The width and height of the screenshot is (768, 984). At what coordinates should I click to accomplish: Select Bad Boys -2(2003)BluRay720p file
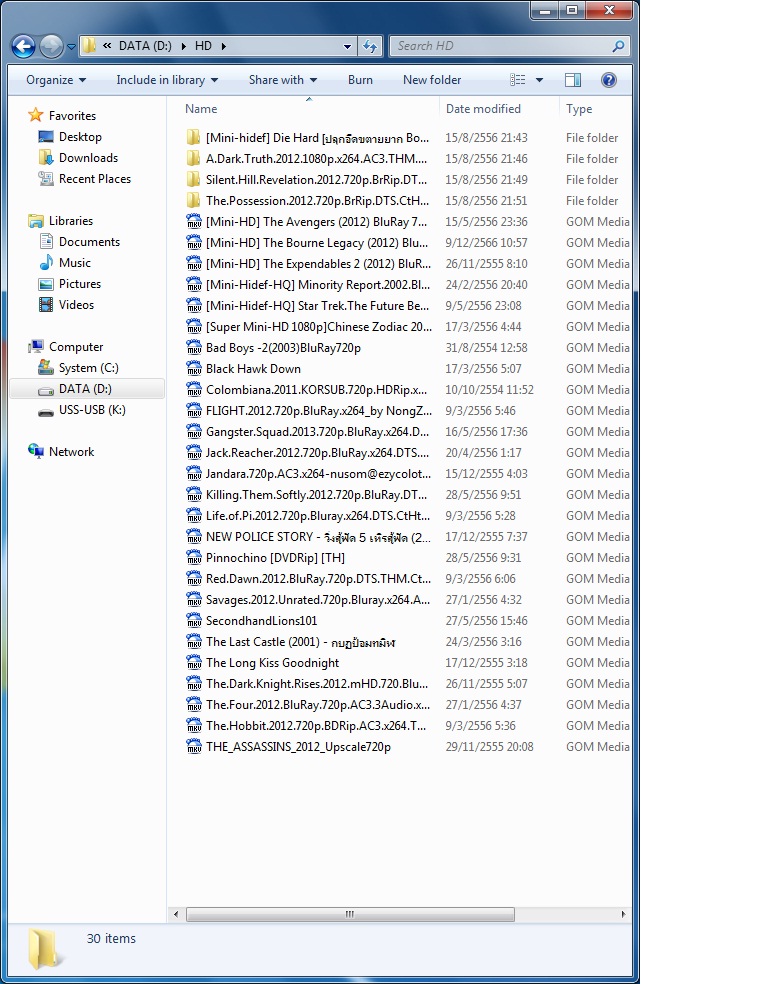[x=283, y=348]
